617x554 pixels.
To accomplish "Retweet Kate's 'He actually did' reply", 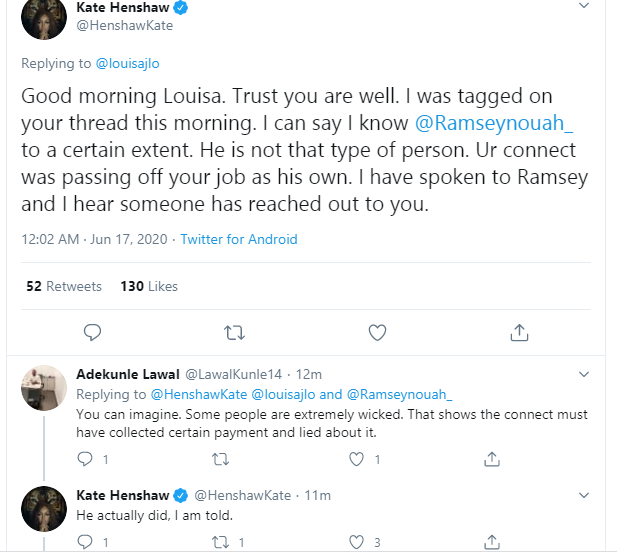I will (x=221, y=542).
